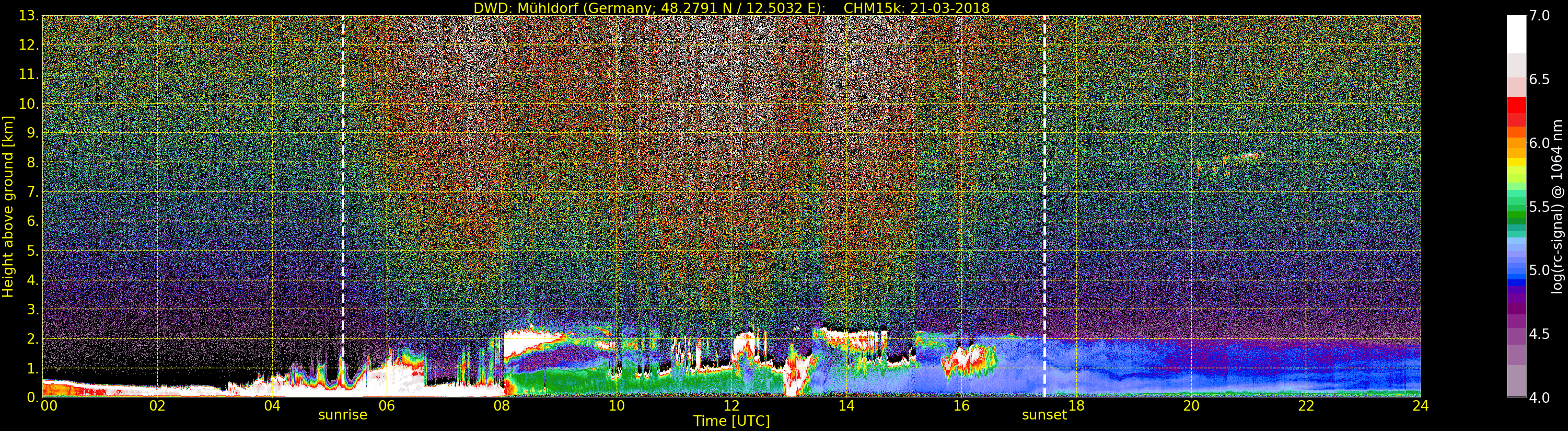Click the white dashed sunrise marker line
The width and height of the screenshot is (1568, 431).
(x=343, y=206)
